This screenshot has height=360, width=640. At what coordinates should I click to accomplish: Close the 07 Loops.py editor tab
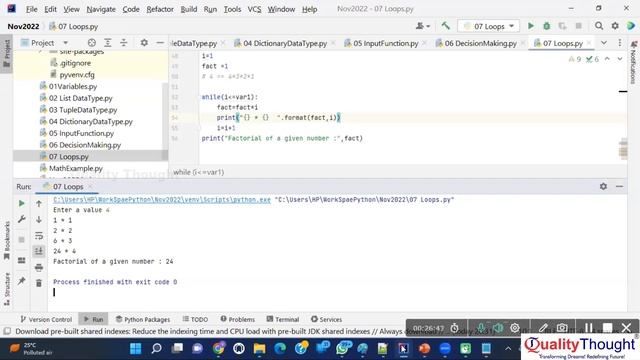click(x=589, y=43)
